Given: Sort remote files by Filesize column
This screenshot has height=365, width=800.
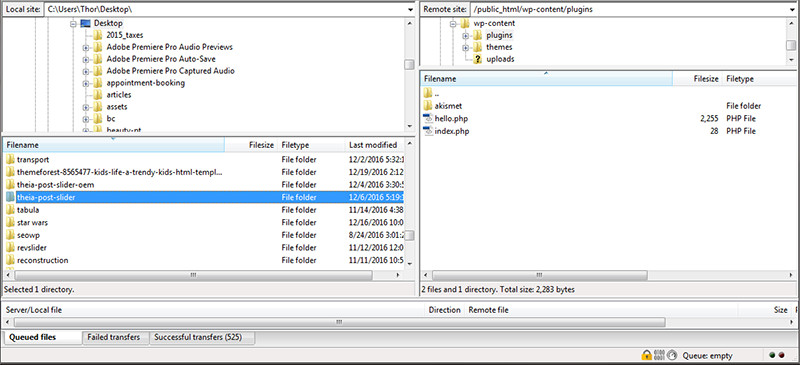Looking at the screenshot, I should coord(697,79).
